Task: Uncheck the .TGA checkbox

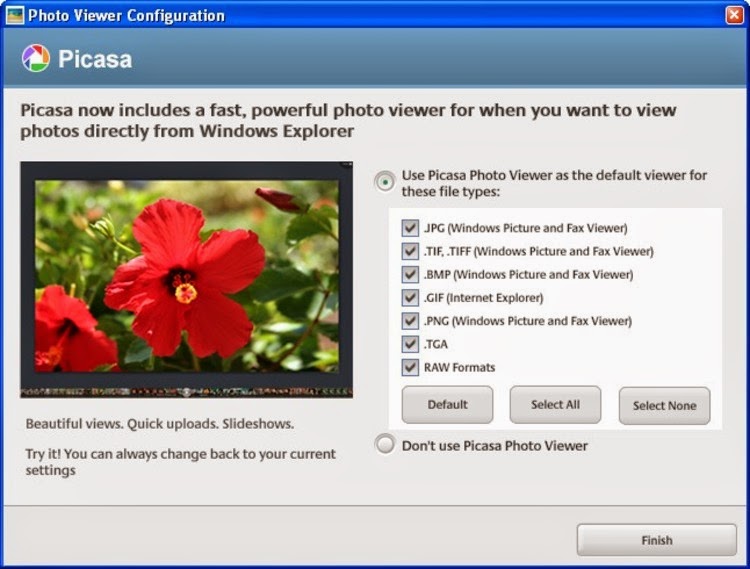Action: pos(410,344)
